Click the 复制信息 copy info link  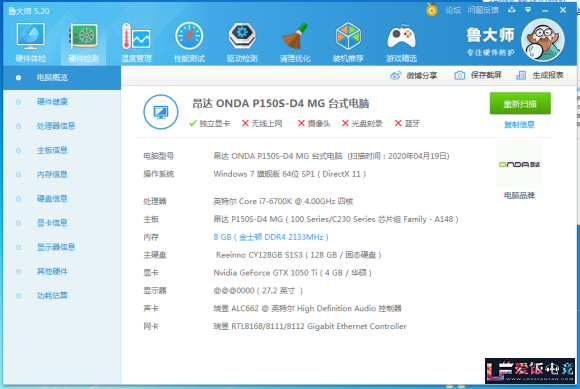click(x=519, y=125)
